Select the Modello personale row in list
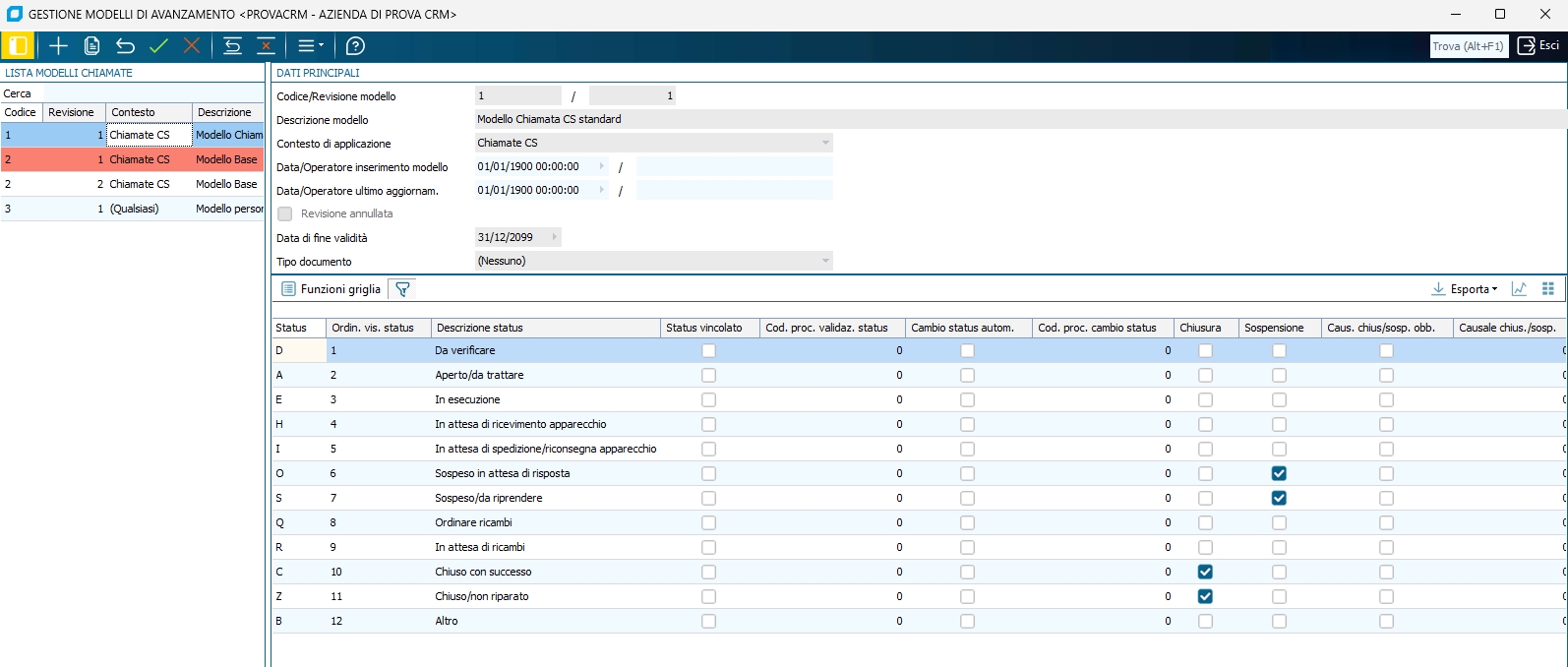The width and height of the screenshot is (1568, 667). click(228, 209)
